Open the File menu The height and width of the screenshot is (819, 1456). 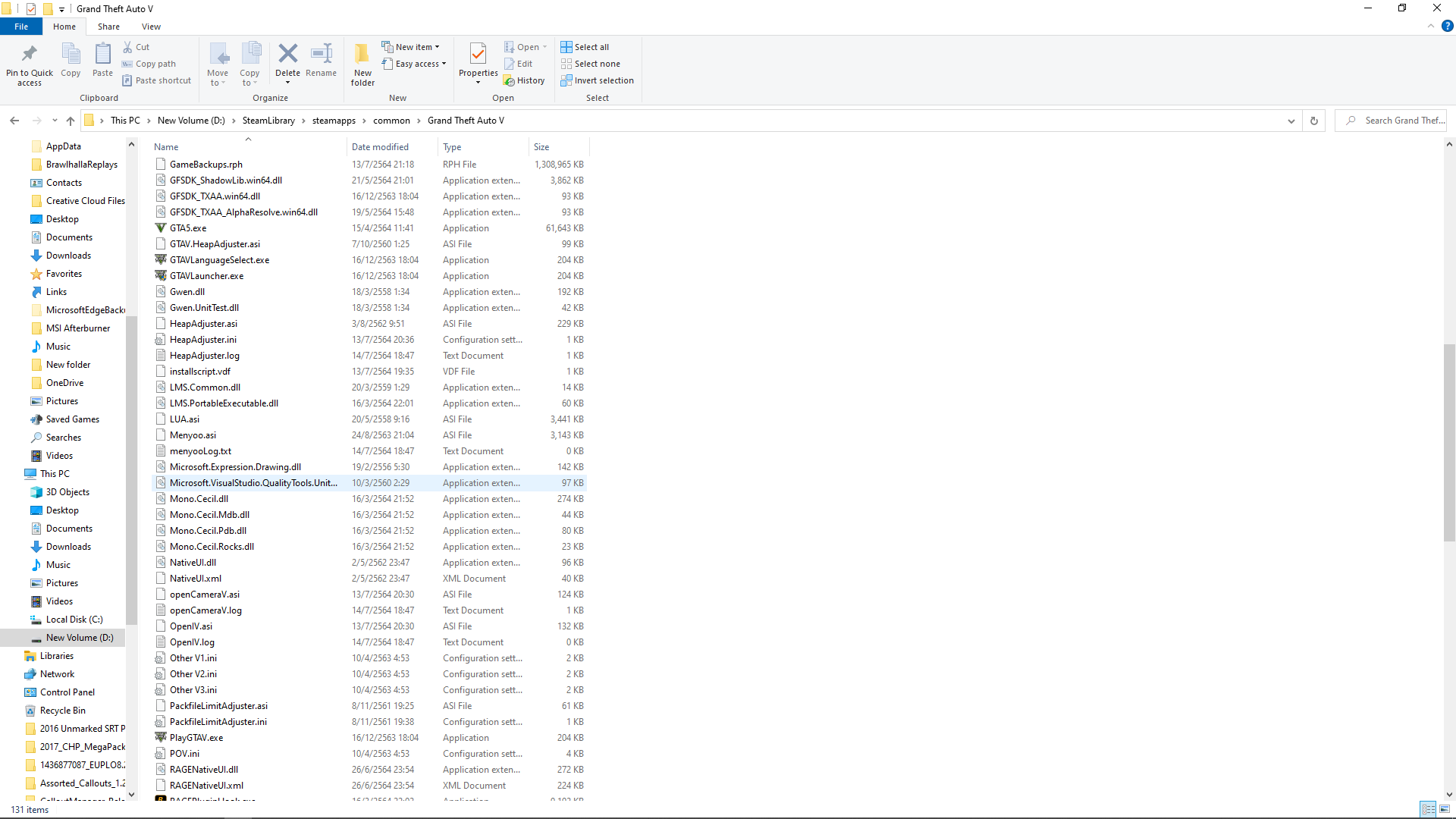pyautogui.click(x=21, y=27)
